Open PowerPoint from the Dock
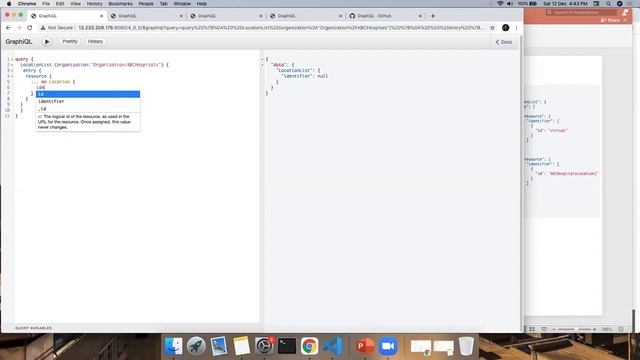The height and width of the screenshot is (360, 640). pyautogui.click(x=364, y=346)
